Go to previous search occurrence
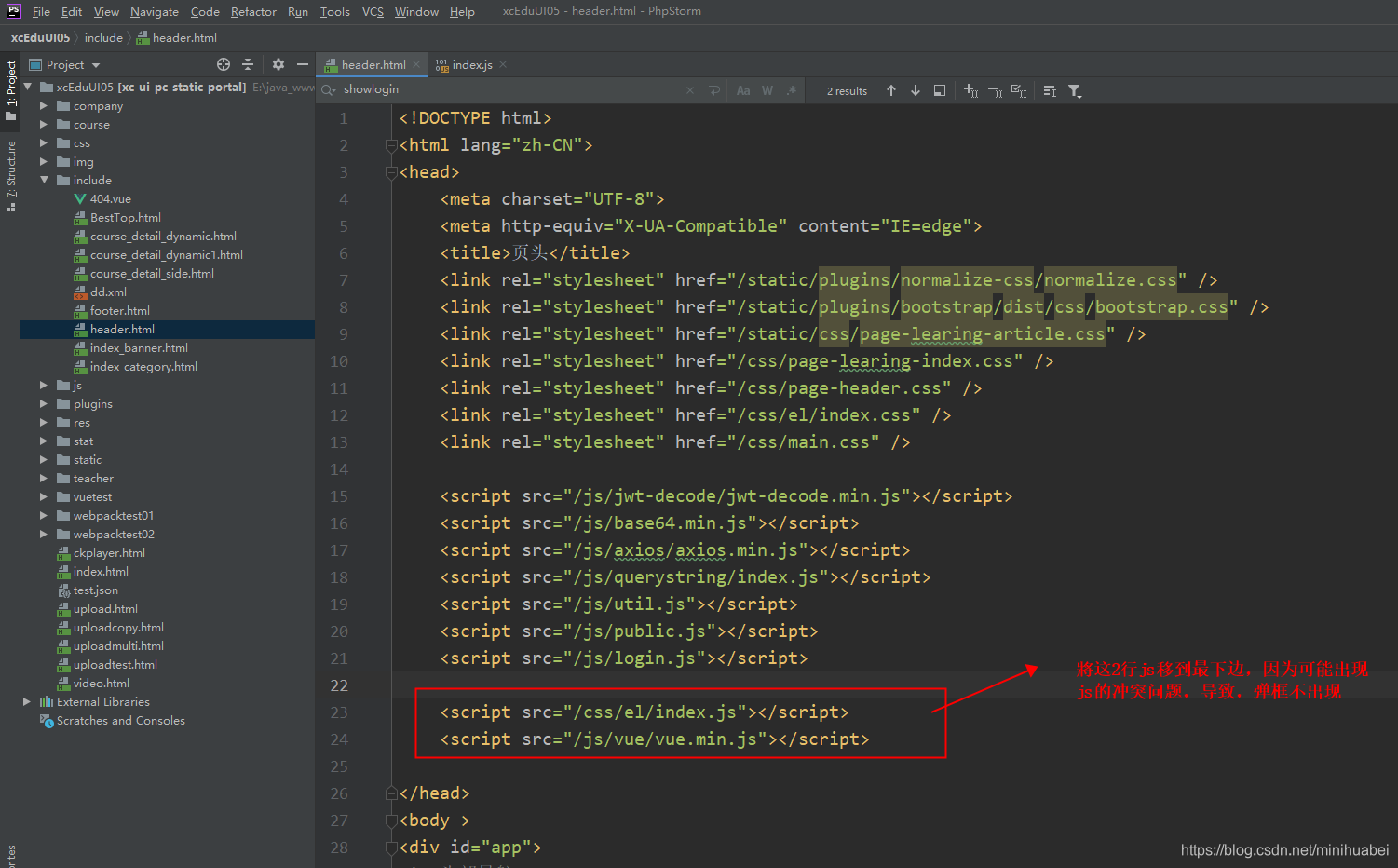 click(x=891, y=90)
